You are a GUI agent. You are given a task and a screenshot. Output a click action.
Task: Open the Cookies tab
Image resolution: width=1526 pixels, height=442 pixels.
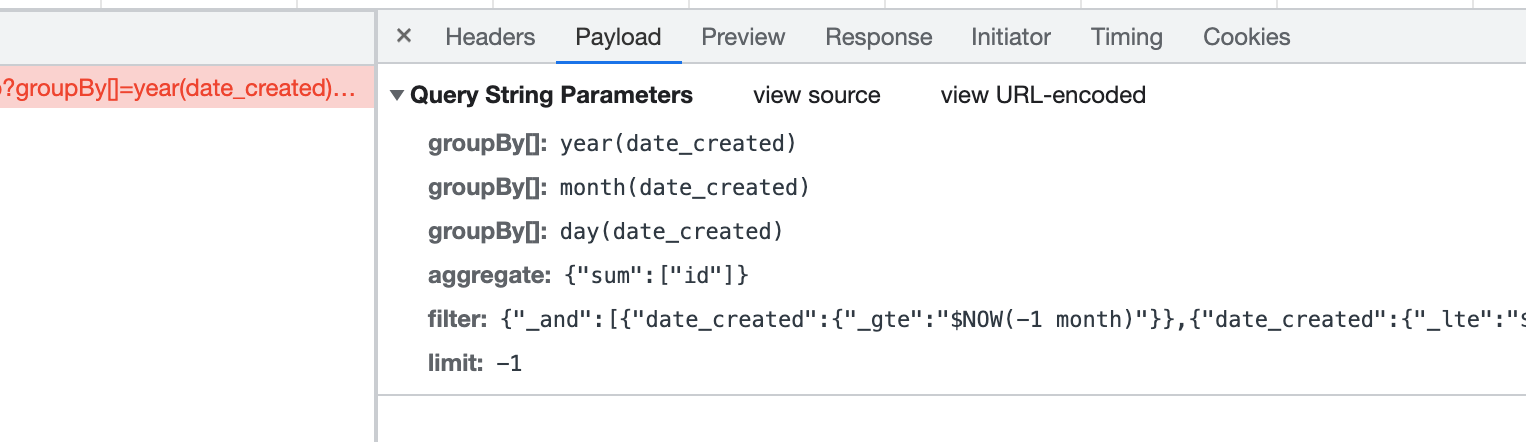tap(1247, 37)
